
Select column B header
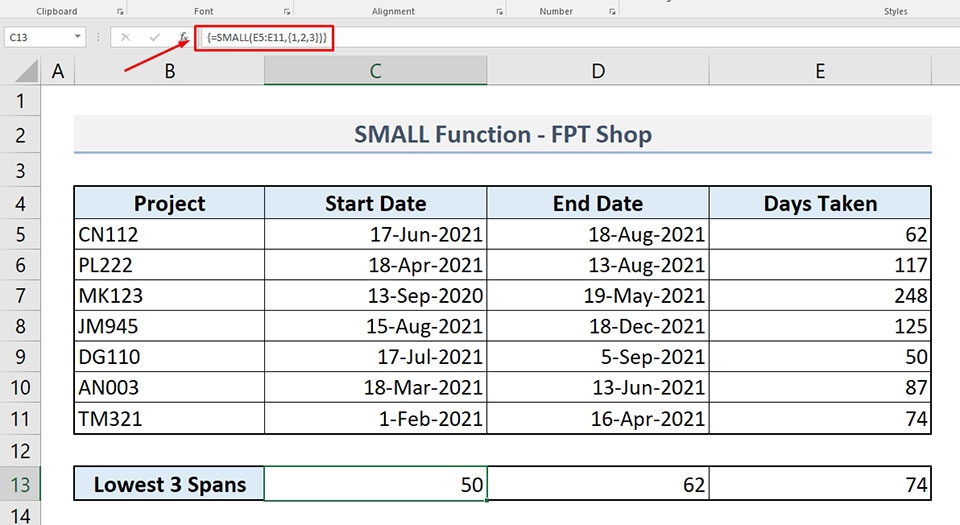[x=170, y=71]
